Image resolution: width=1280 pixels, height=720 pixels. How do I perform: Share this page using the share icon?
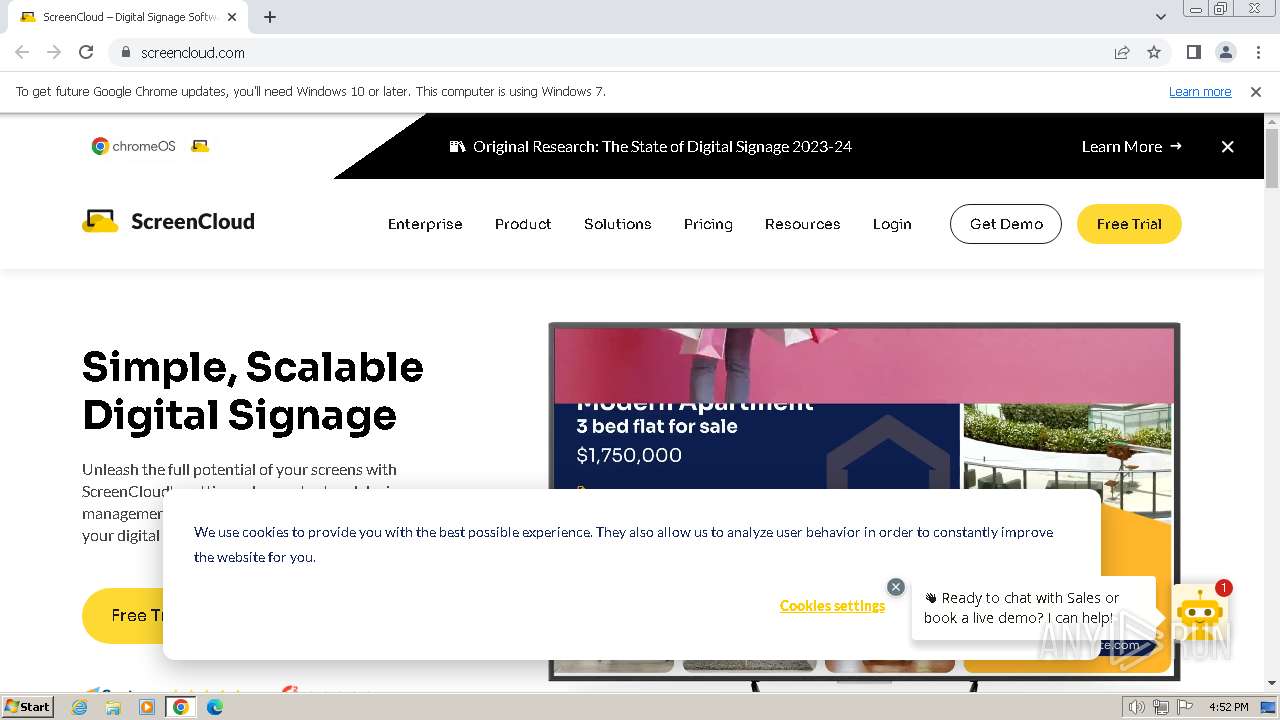click(1122, 52)
